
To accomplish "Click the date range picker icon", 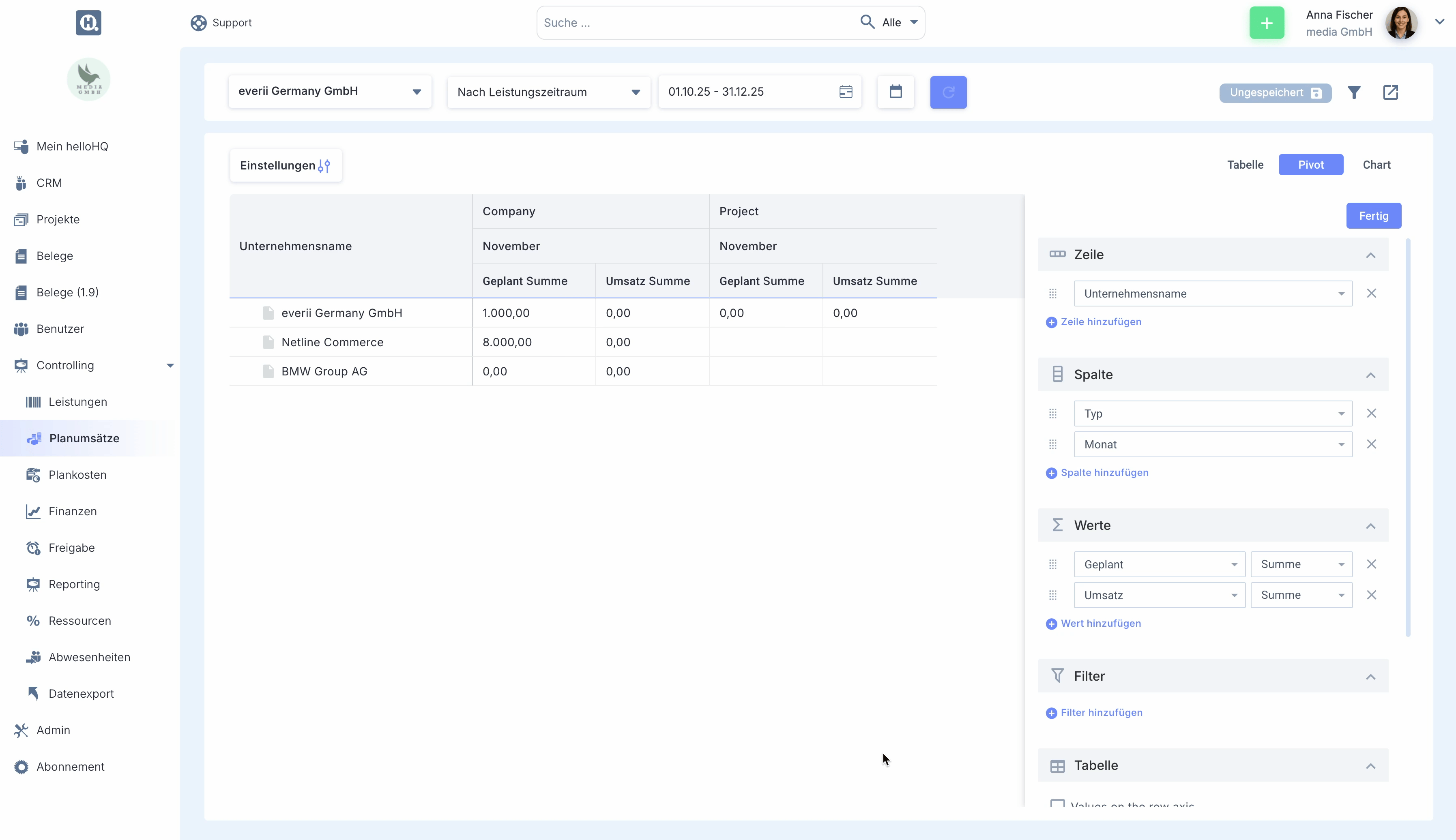I will point(846,92).
